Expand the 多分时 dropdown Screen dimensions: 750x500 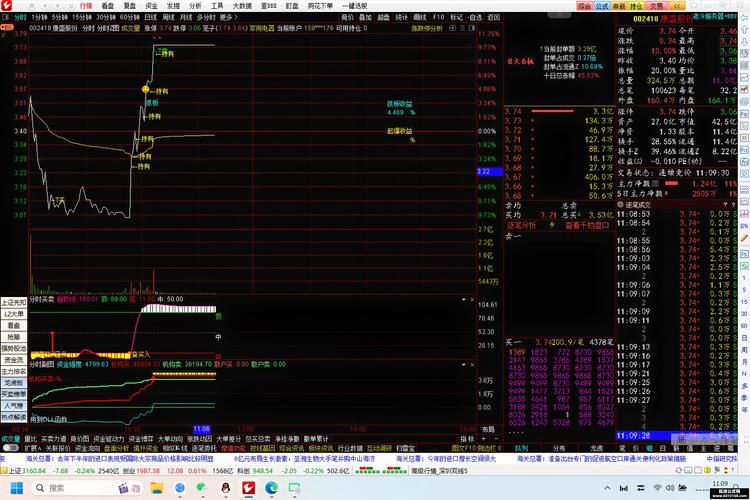click(x=207, y=17)
